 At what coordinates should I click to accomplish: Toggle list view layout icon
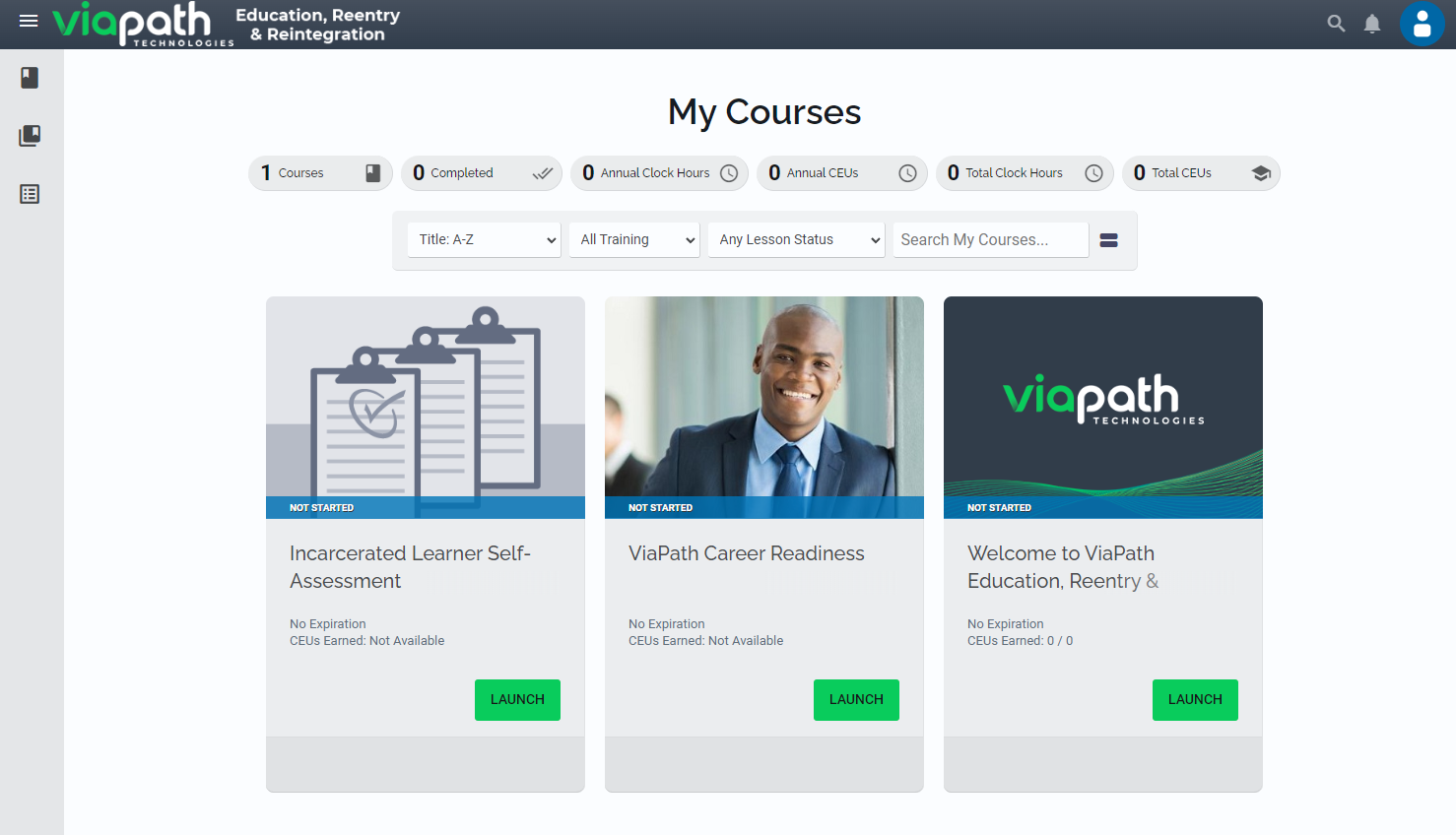1108,240
